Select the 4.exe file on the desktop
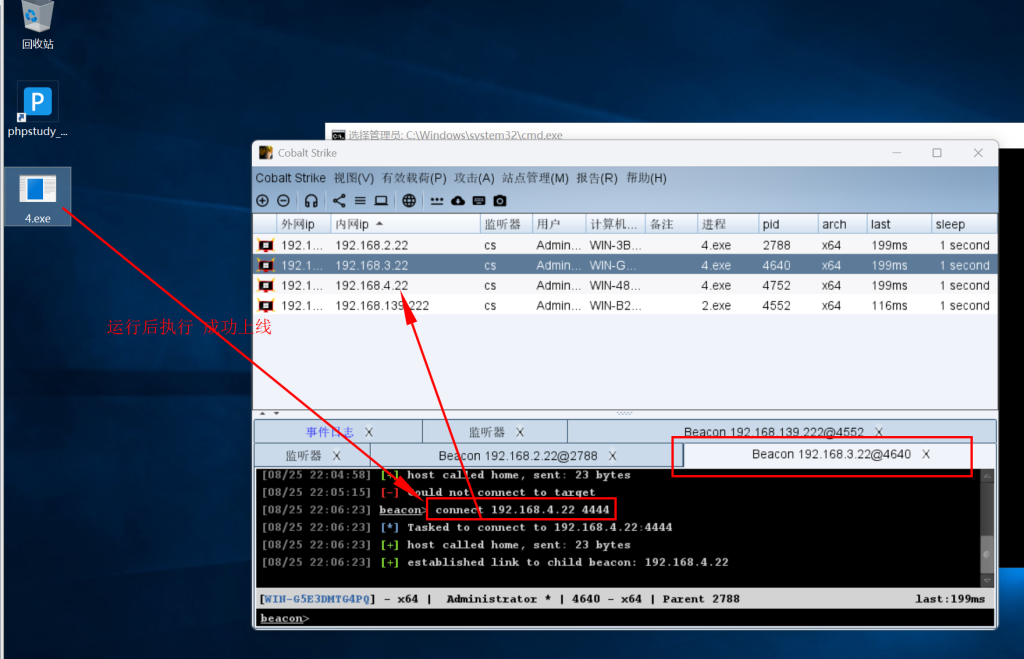This screenshot has width=1024, height=659. click(37, 197)
